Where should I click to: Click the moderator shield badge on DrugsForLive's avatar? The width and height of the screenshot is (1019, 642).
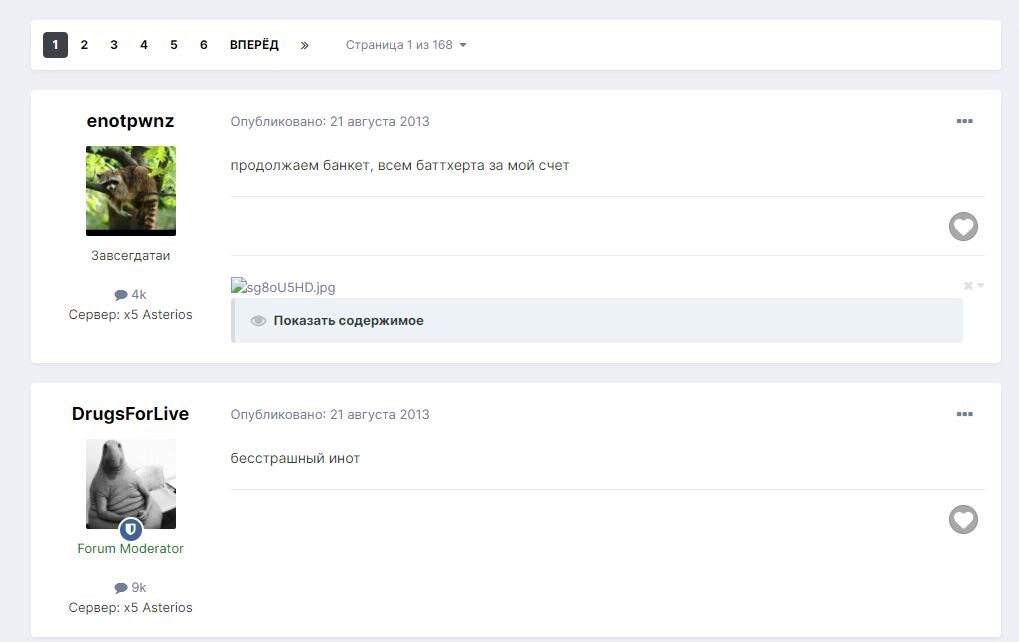[131, 529]
